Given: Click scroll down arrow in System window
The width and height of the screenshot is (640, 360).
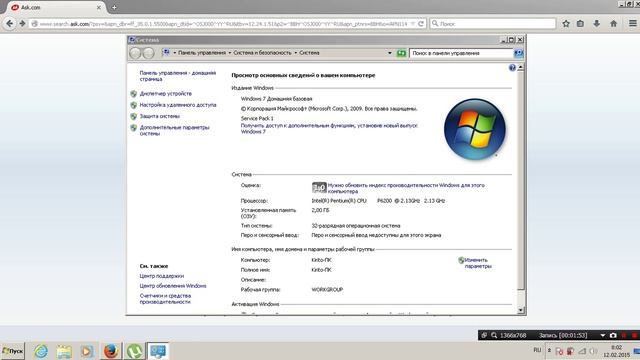Looking at the screenshot, I should (x=520, y=310).
